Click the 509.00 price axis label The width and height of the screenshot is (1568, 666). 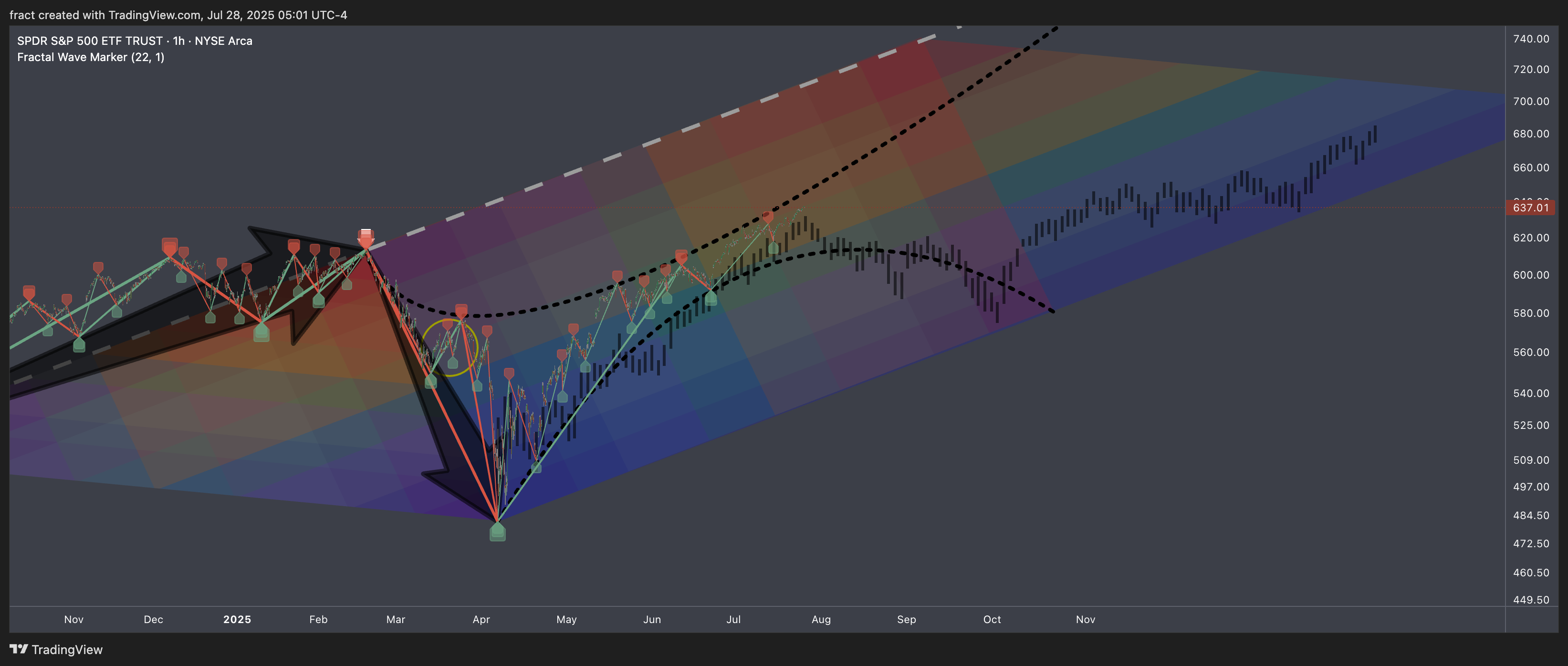[1531, 459]
